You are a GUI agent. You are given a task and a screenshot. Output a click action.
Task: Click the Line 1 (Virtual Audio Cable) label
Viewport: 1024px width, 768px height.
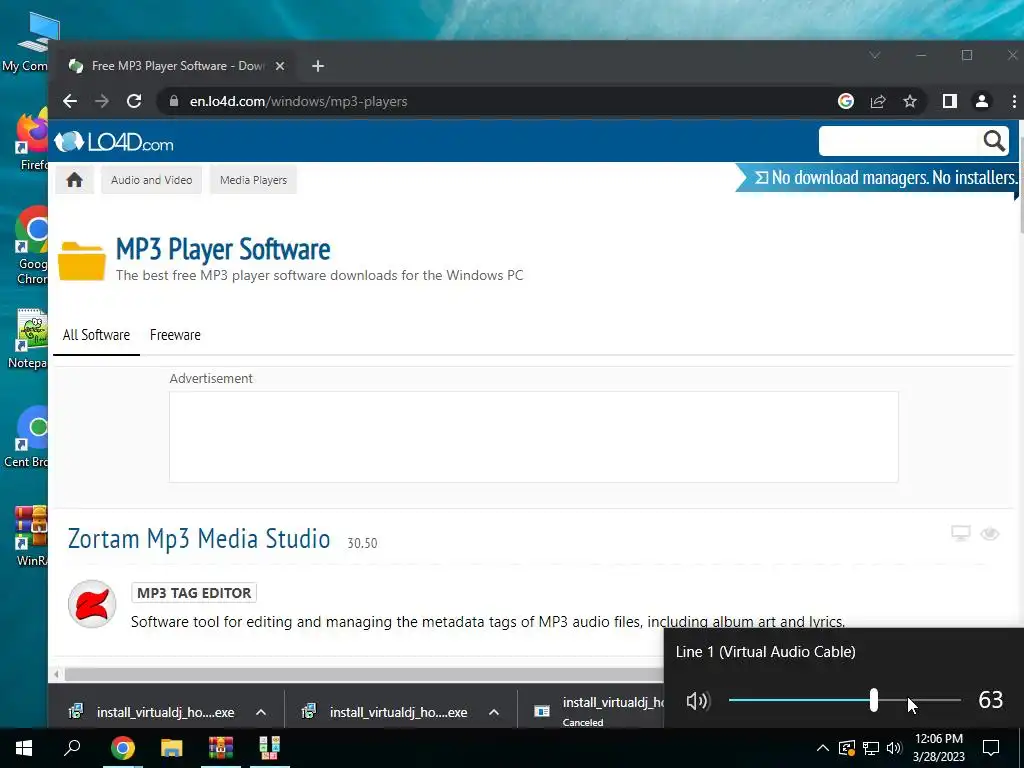pos(765,652)
